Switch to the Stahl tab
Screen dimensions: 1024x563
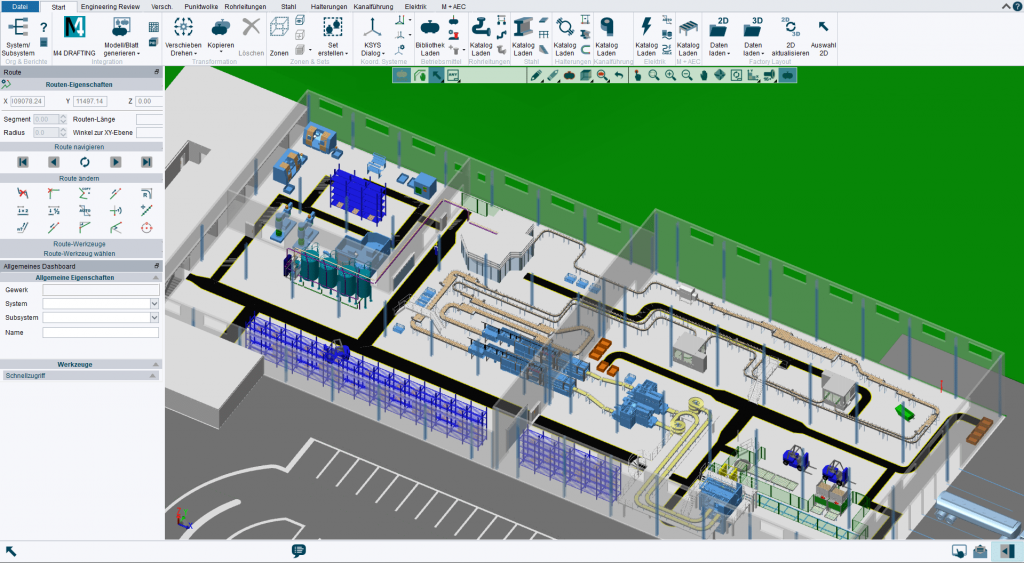[289, 7]
